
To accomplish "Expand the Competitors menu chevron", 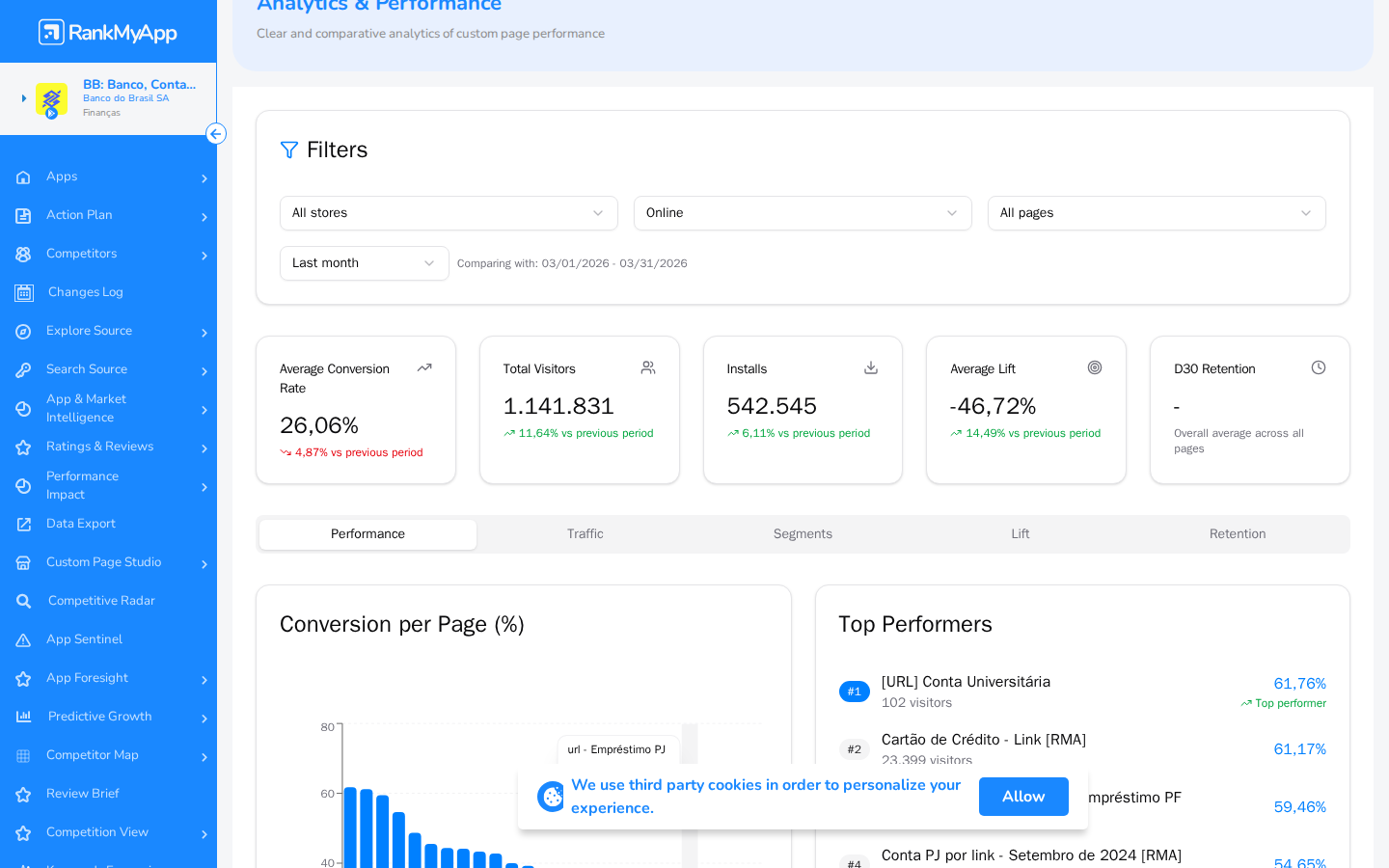I will tap(204, 256).
